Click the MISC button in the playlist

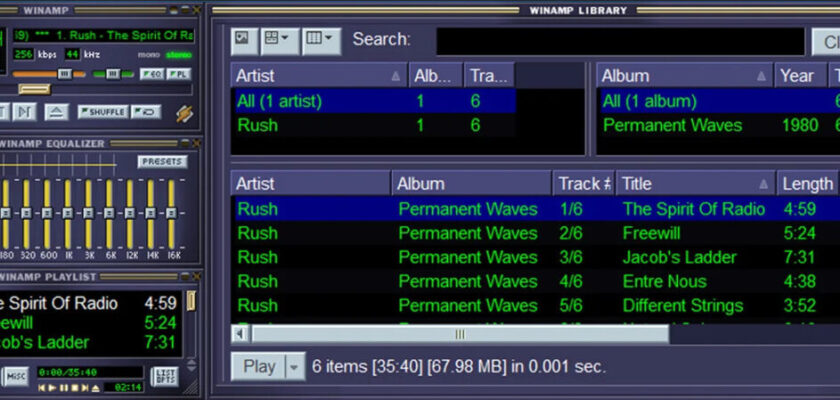(15, 376)
